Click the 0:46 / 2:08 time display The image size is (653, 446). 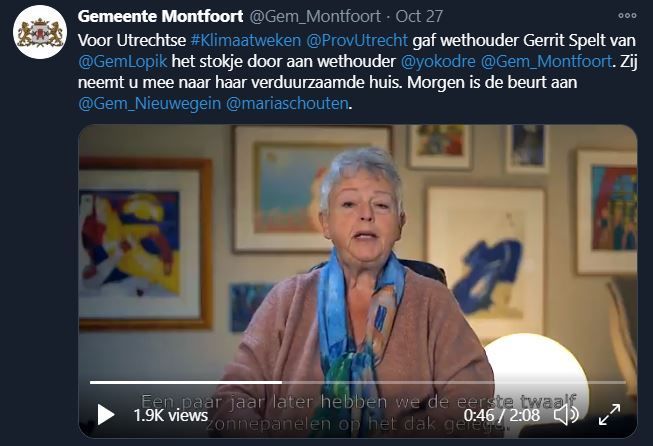502,415
